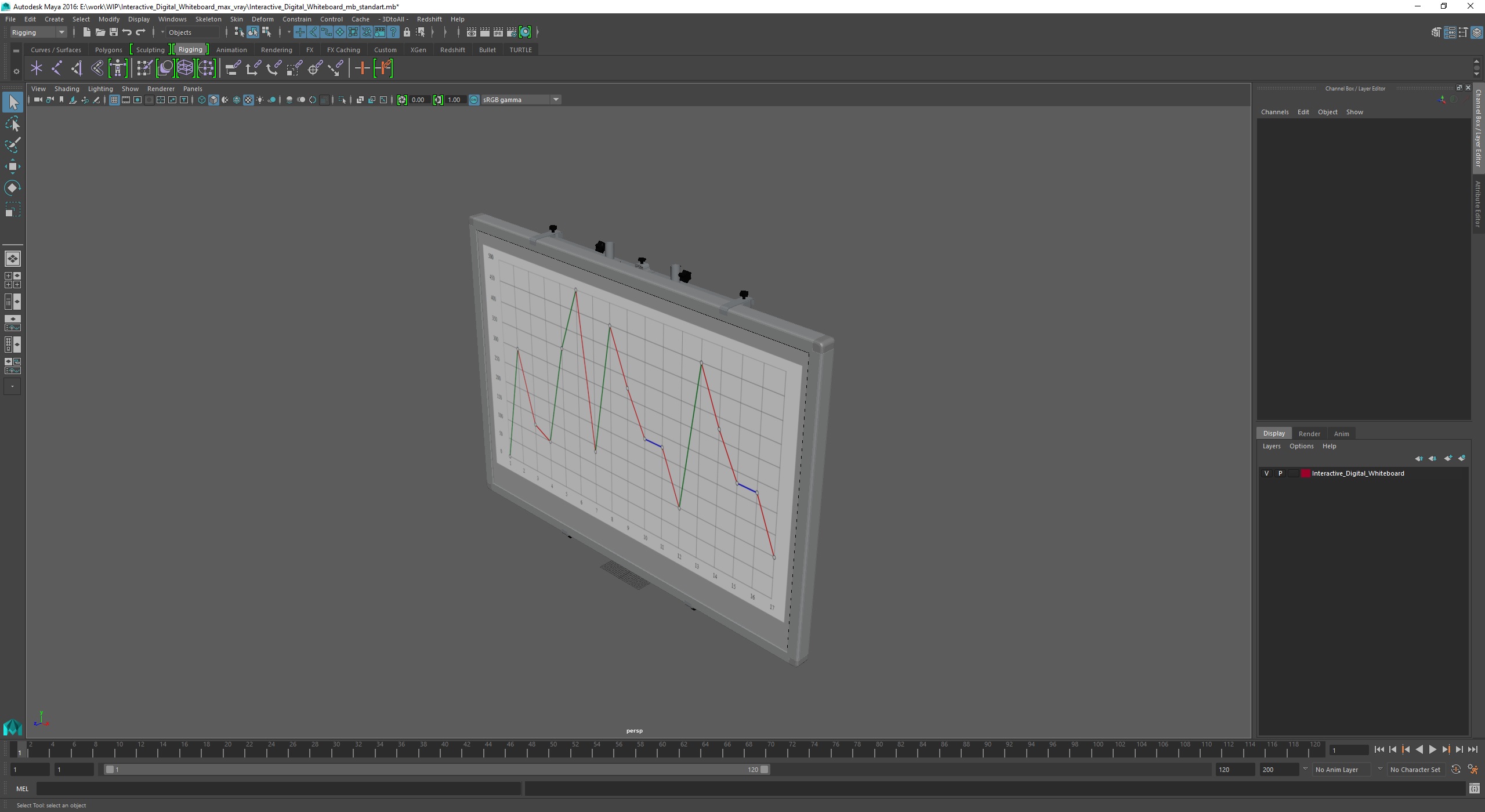Activate the Create Joints shelf tool
Image resolution: width=1485 pixels, height=812 pixels.
coord(57,68)
